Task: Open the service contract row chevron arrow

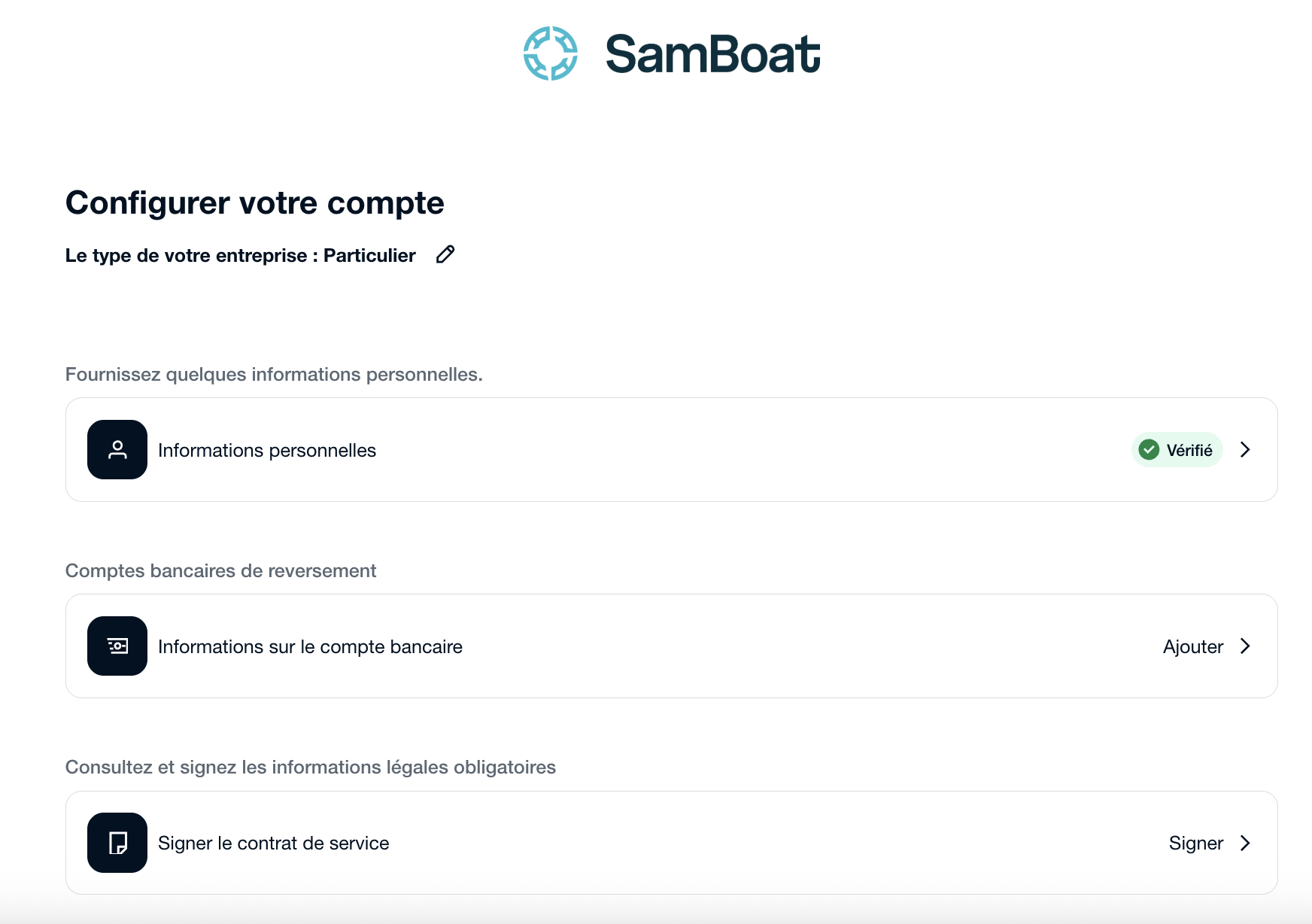Action: click(1245, 843)
